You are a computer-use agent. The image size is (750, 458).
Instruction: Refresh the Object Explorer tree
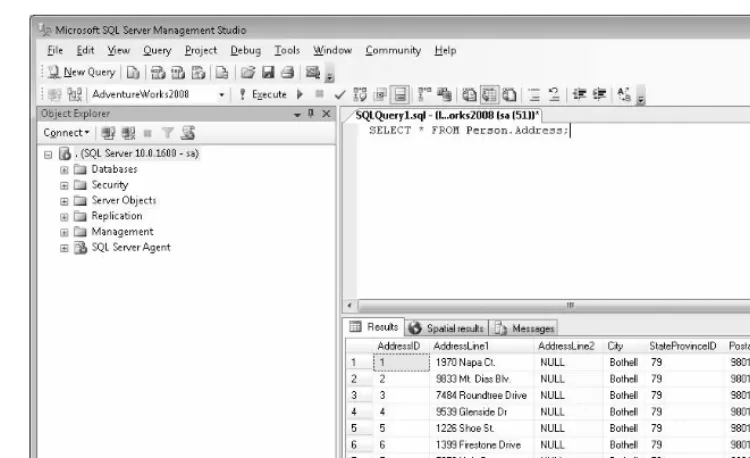(188, 133)
